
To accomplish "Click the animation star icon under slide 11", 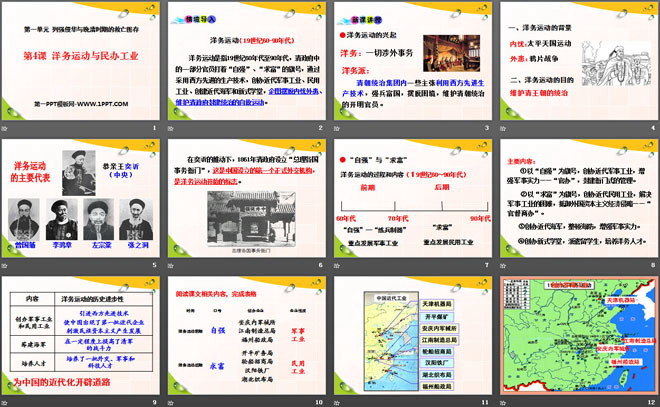I will (337, 403).
